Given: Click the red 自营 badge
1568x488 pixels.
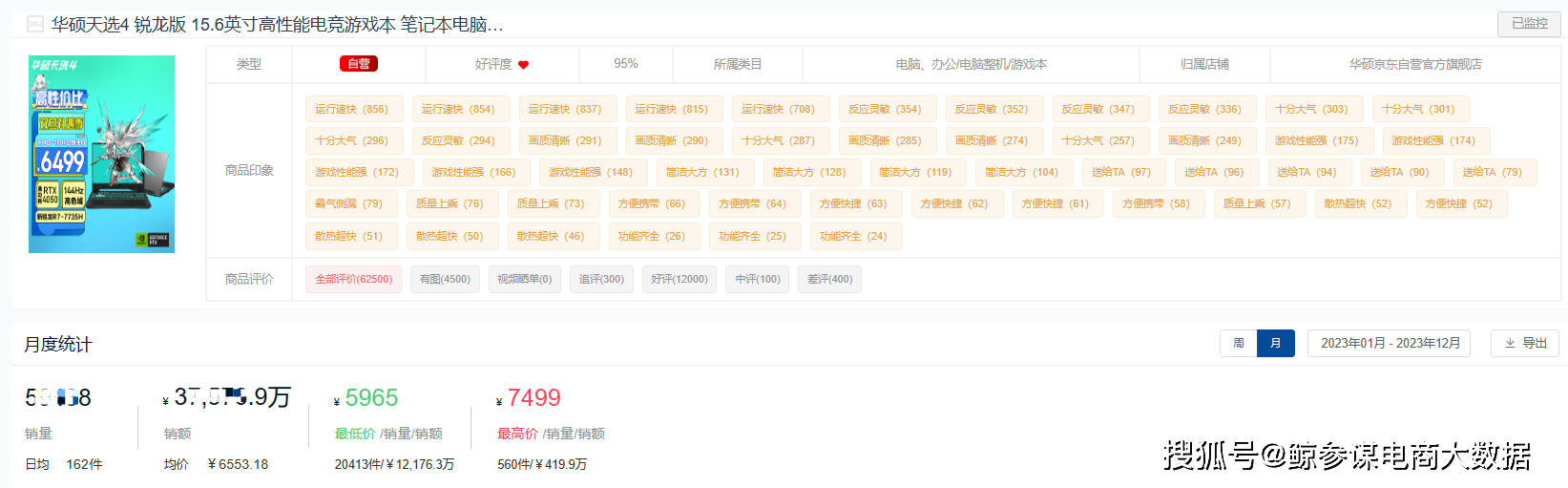Looking at the screenshot, I should [359, 64].
